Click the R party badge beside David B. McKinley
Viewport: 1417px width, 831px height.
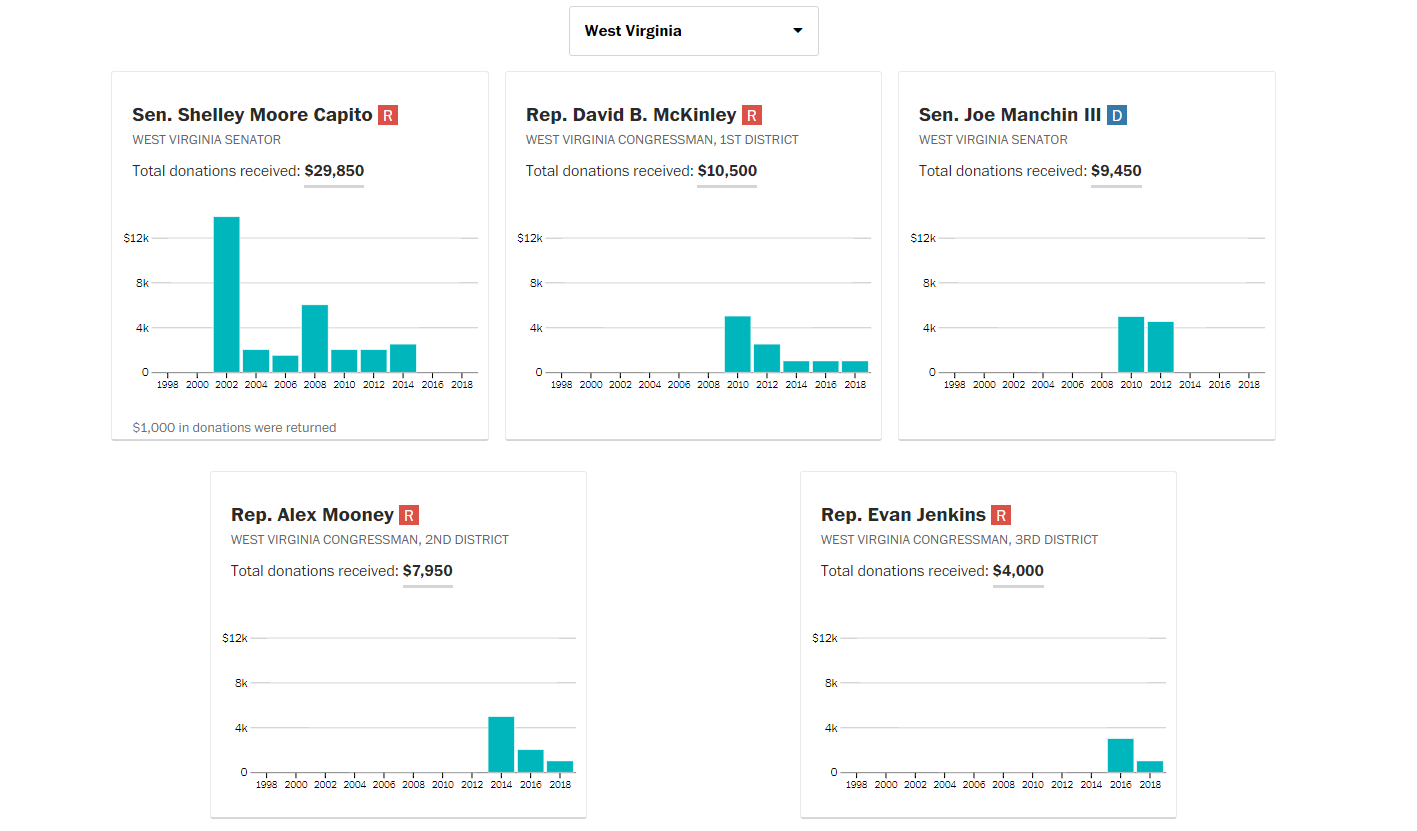(x=752, y=115)
